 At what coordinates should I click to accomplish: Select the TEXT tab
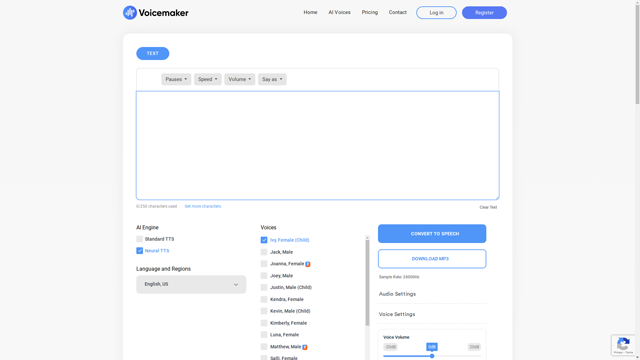(153, 53)
